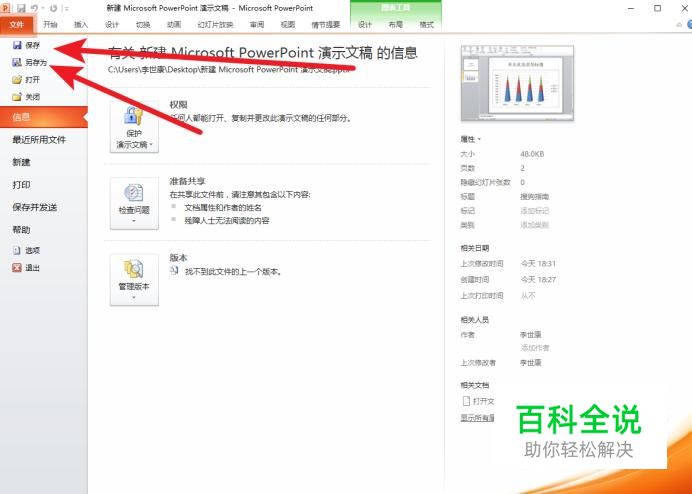Image resolution: width=692 pixels, height=494 pixels.
Task: Select 打印 in the sidebar
Action: (21, 185)
